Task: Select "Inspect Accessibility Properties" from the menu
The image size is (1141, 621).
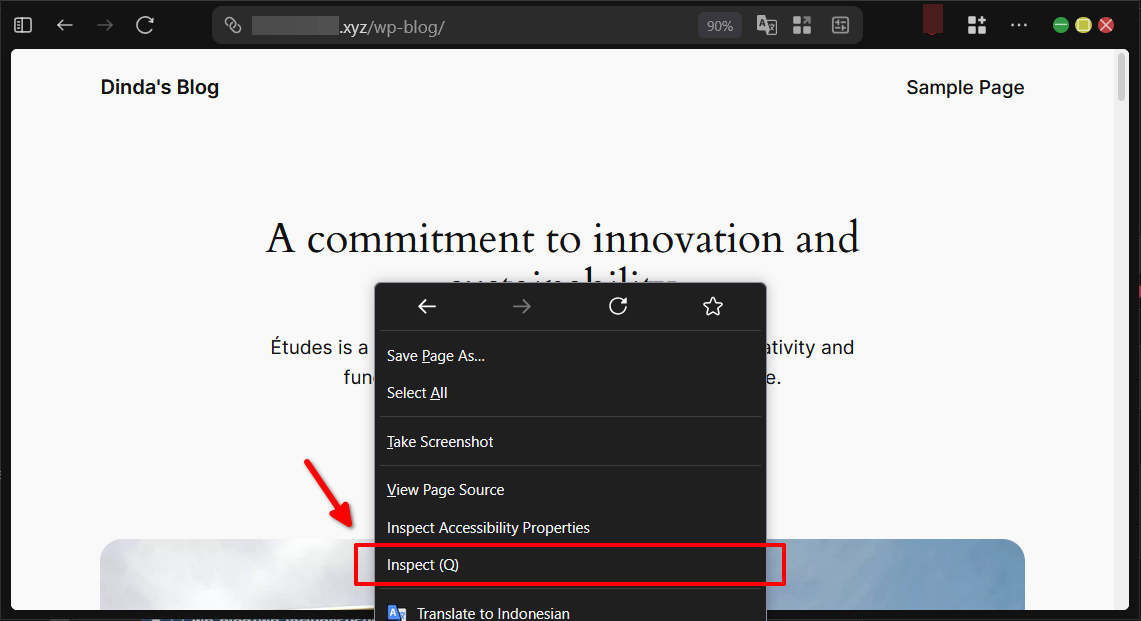Action: 488,527
